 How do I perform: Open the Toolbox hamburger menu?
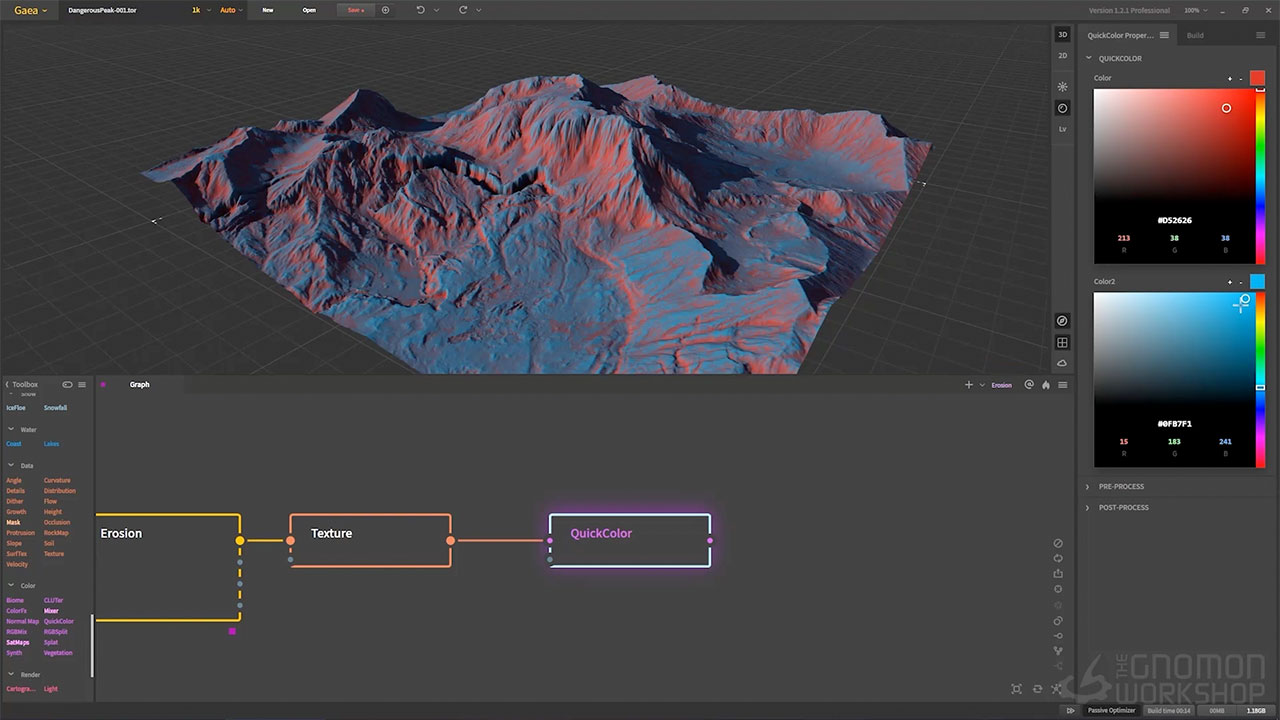point(82,384)
